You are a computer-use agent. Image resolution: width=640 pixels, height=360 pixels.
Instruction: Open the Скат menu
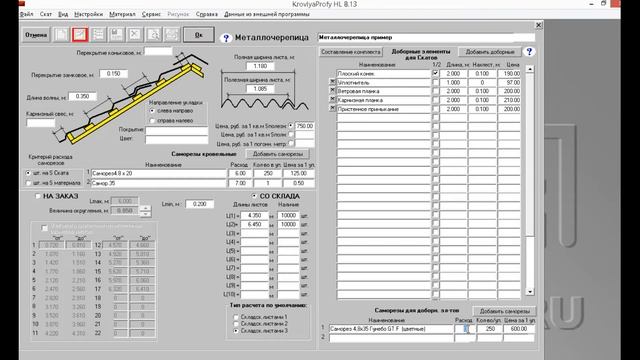pos(46,14)
